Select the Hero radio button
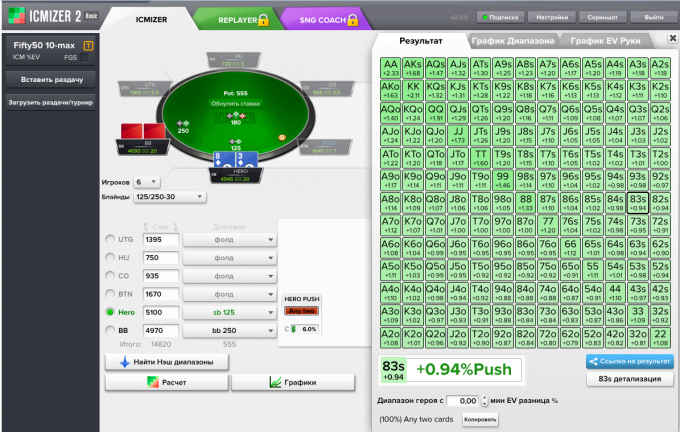Screen dimensions: 680x432 click(110, 312)
